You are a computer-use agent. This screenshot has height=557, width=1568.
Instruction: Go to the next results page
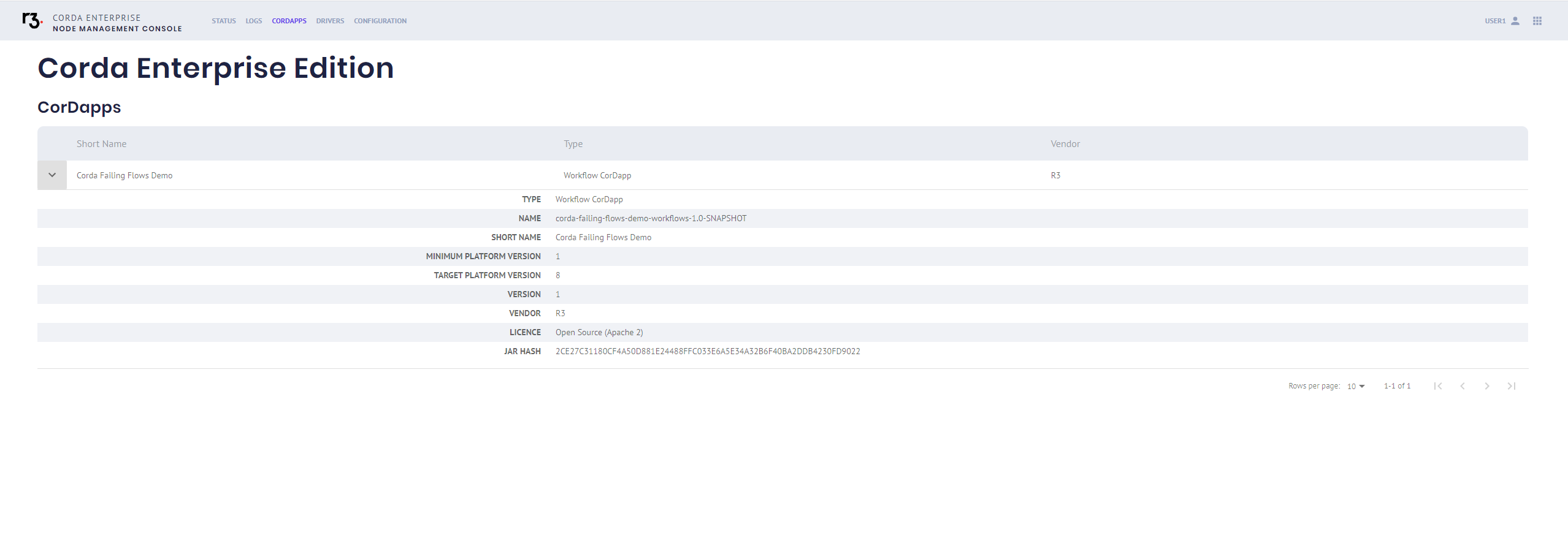[1487, 386]
